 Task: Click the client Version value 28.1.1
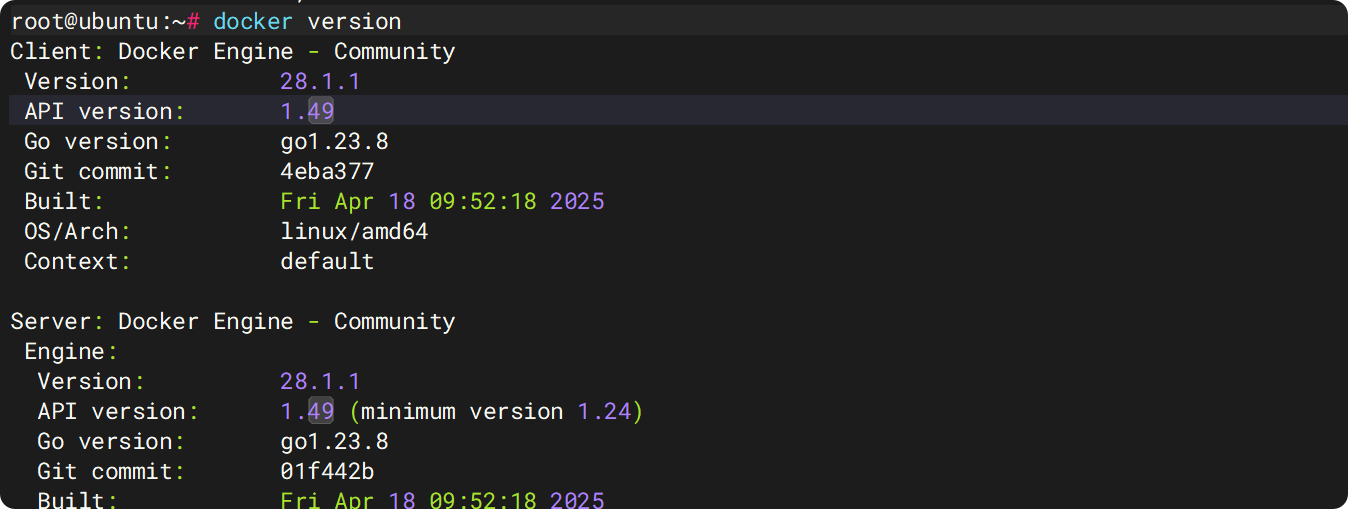tap(320, 81)
